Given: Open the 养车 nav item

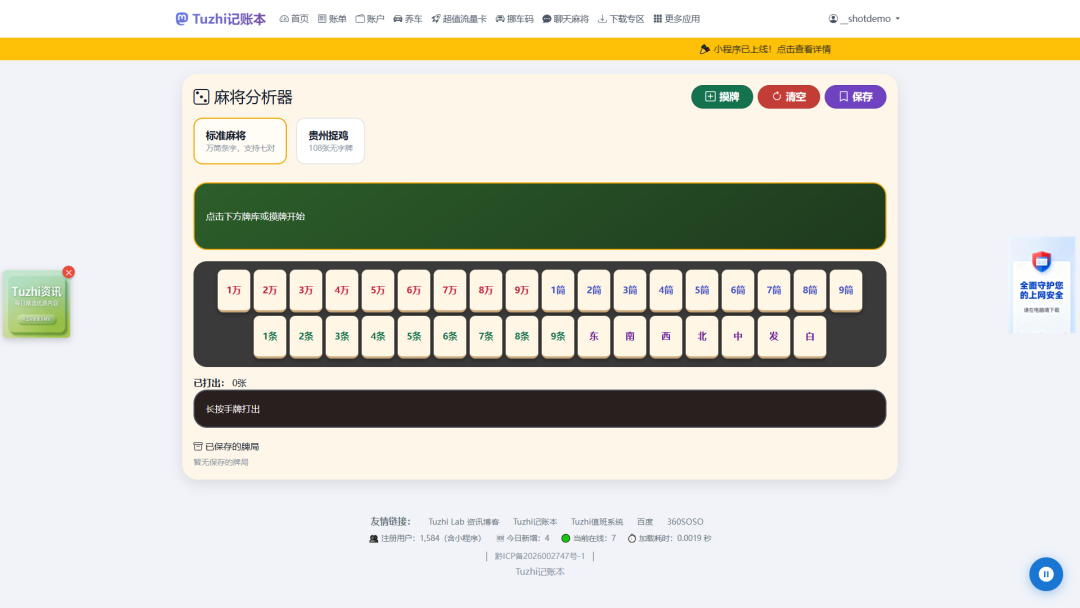Looking at the screenshot, I should [x=408, y=19].
